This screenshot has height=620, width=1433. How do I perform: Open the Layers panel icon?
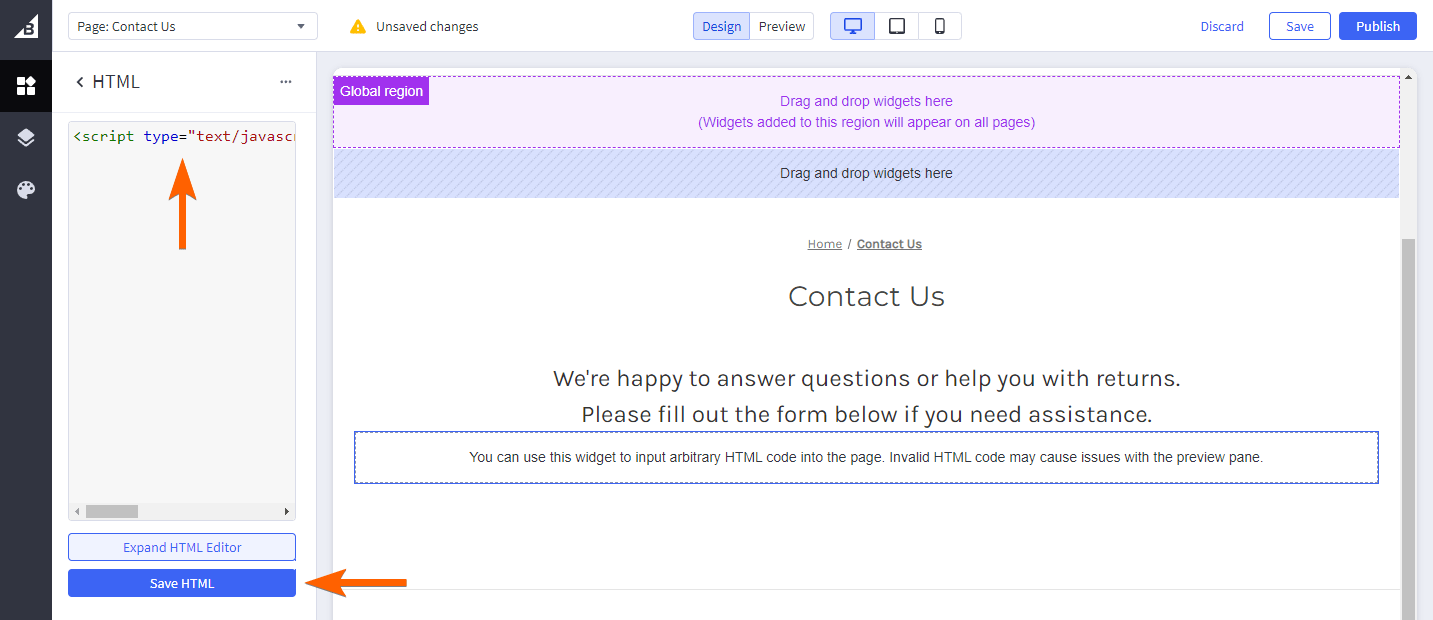click(x=26, y=138)
